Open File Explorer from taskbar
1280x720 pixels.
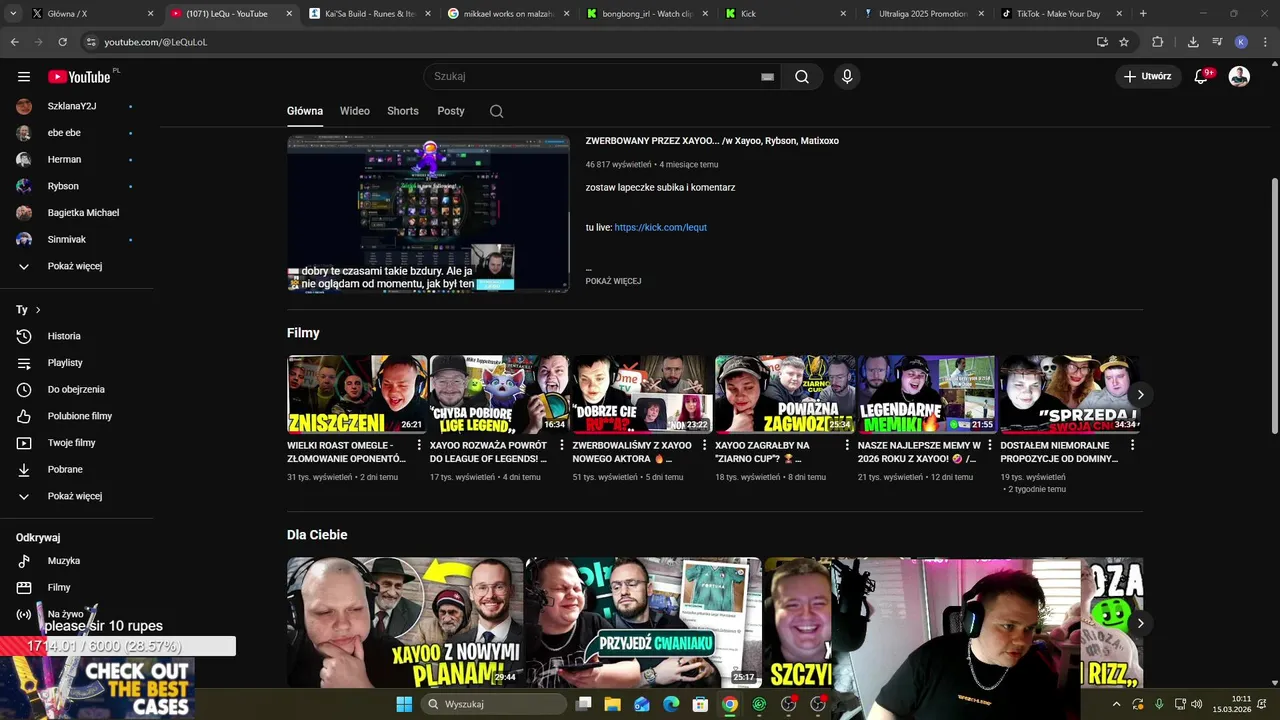(612, 704)
